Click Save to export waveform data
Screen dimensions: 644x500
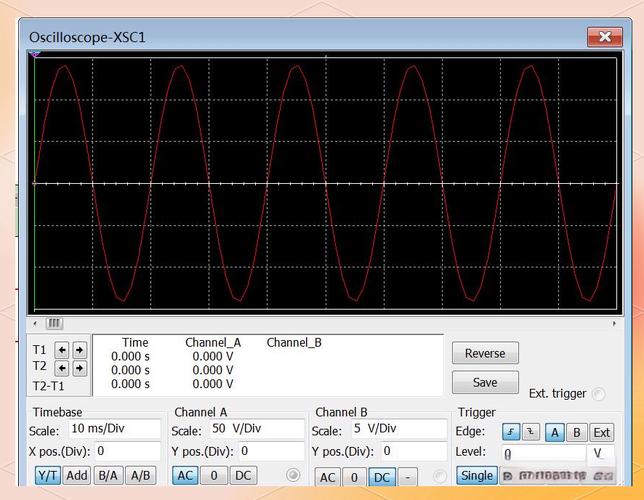coord(485,382)
